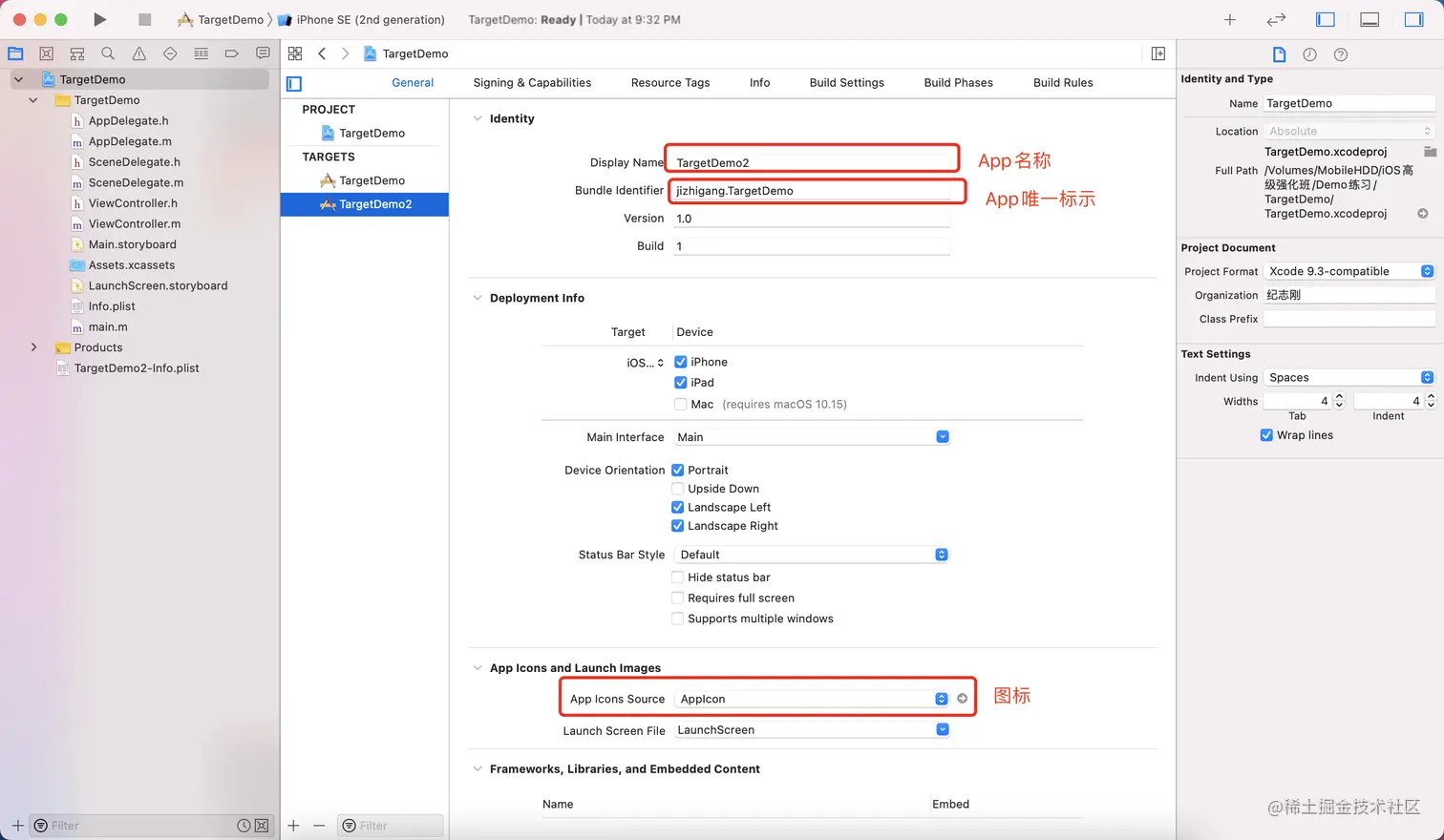Enable Hide status bar option
This screenshot has width=1444, height=840.
(677, 577)
